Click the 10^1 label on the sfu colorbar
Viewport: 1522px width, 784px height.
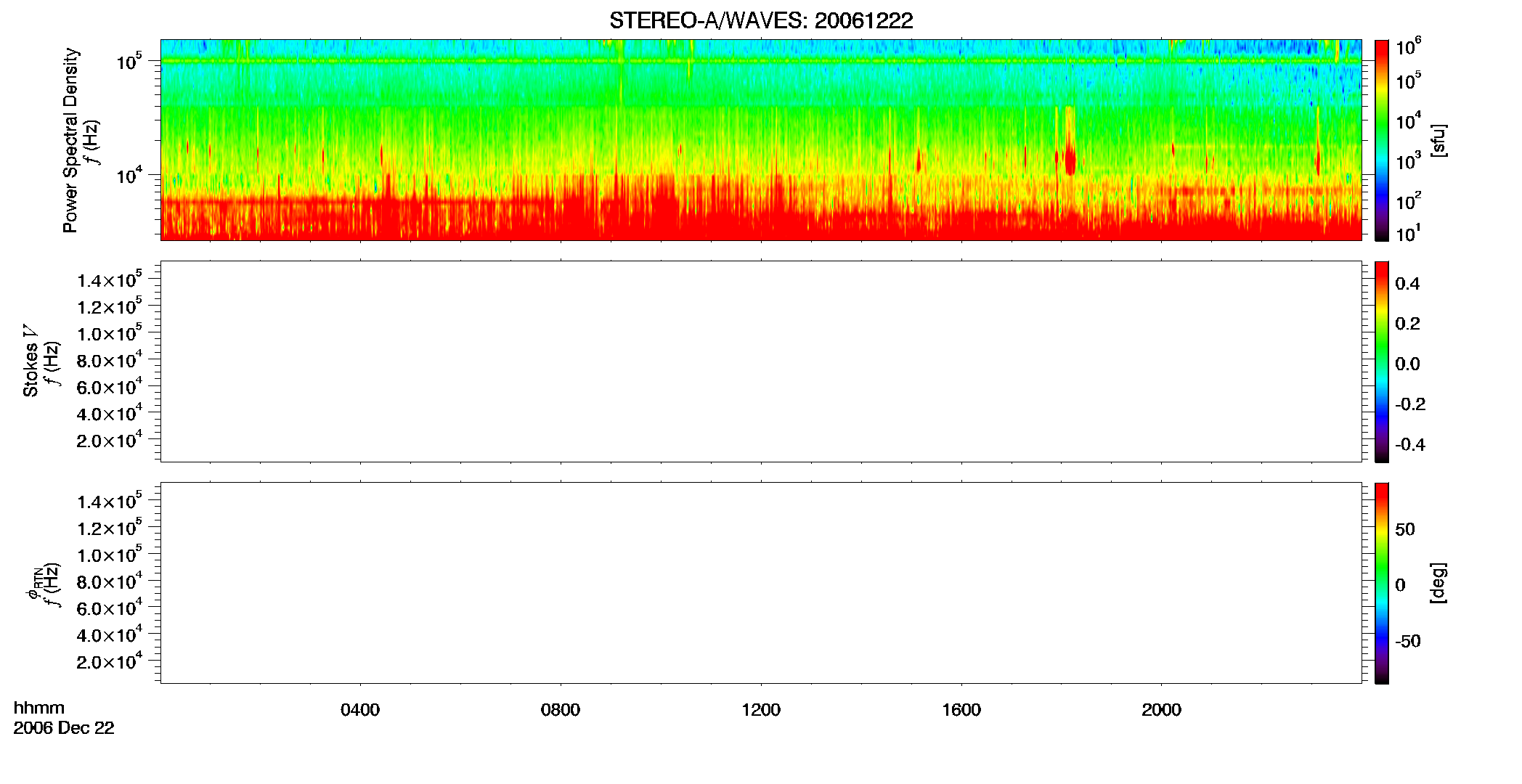(x=1409, y=234)
